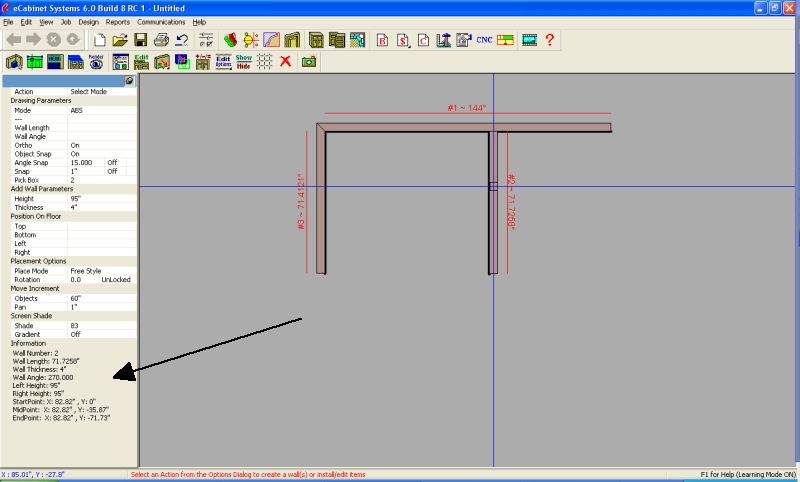The image size is (800, 482).
Task: Save the job using the floppy disk icon
Action: click(x=141, y=40)
